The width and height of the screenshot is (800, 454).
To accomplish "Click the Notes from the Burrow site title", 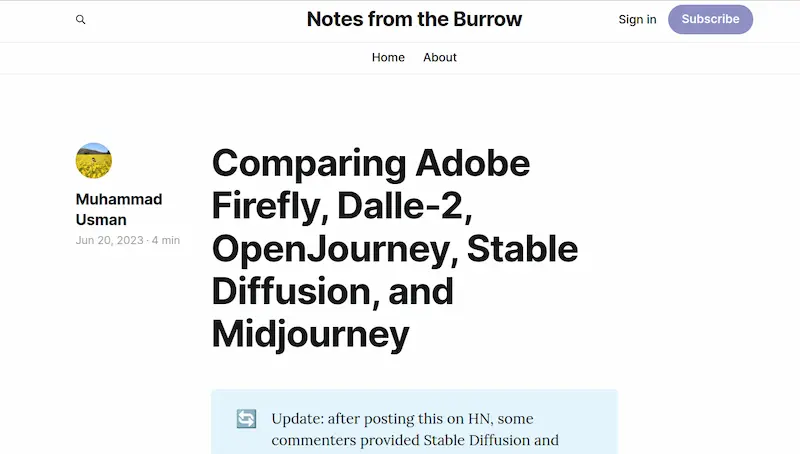I will 414,19.
